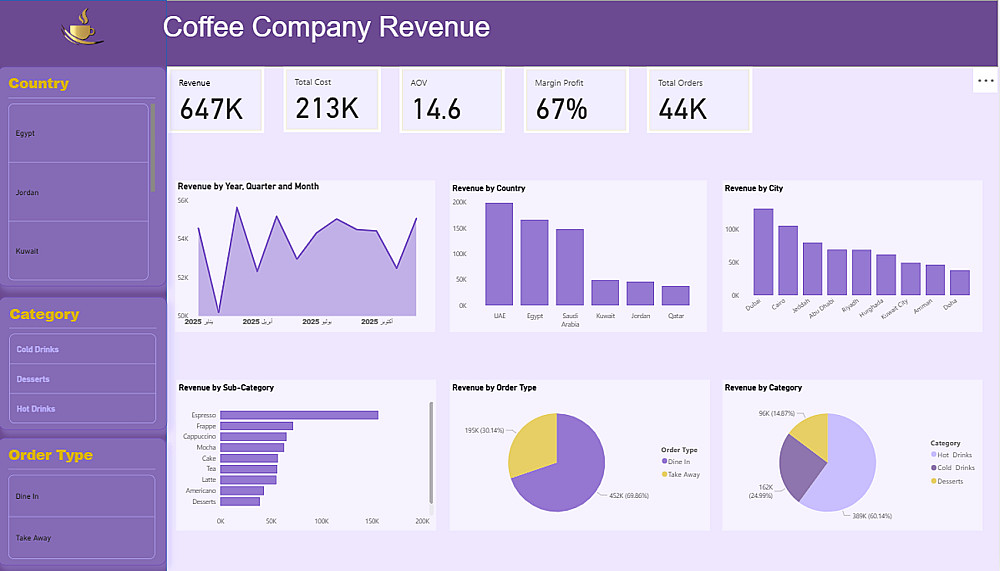Viewport: 1000px width, 571px height.
Task: Click the Sub-Category chart scrollbar
Action: point(431,453)
